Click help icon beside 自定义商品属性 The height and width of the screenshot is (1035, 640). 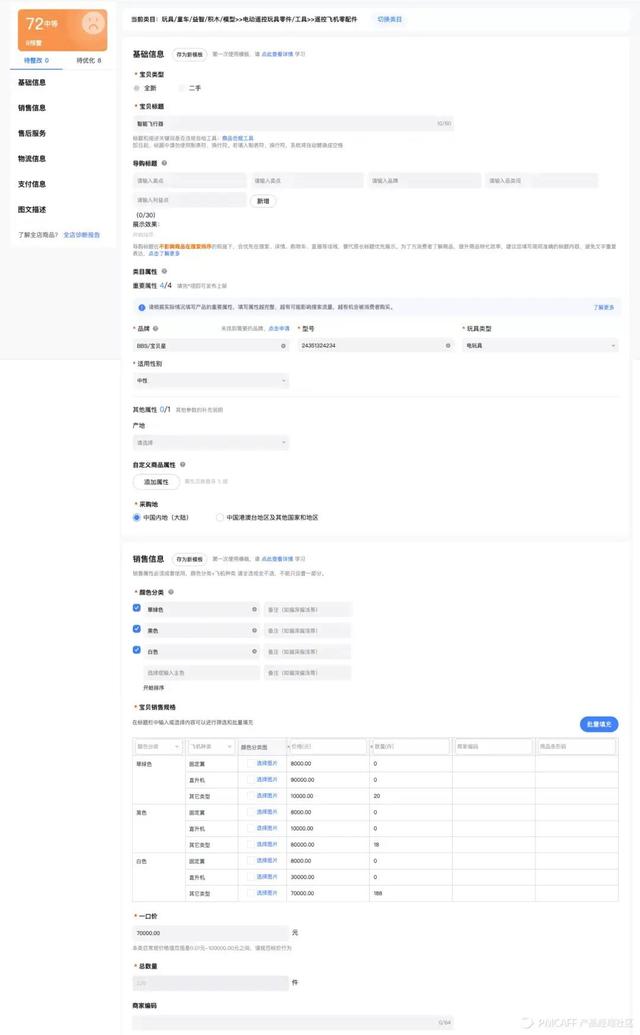pyautogui.click(x=183, y=465)
